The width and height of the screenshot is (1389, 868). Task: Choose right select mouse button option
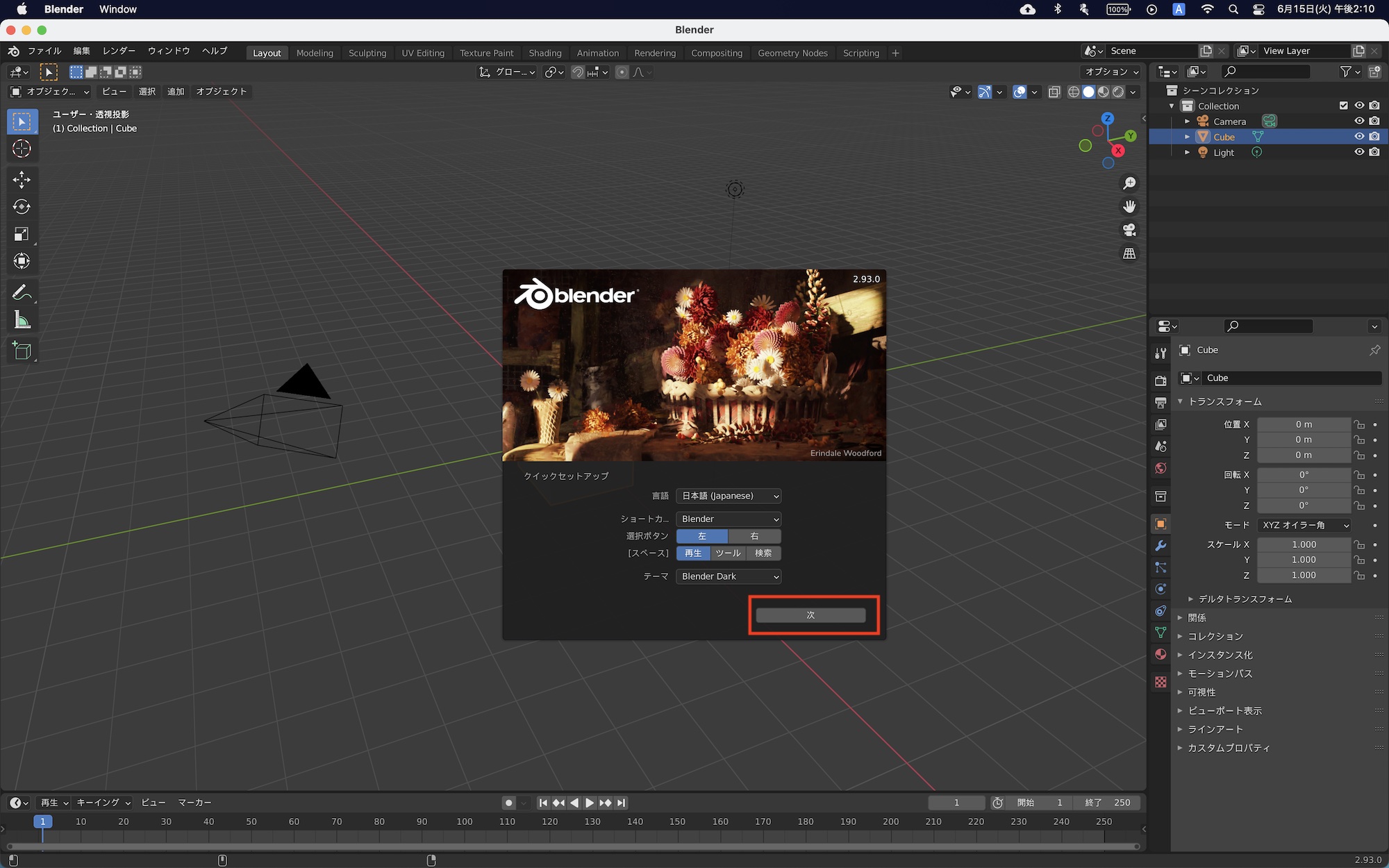754,536
